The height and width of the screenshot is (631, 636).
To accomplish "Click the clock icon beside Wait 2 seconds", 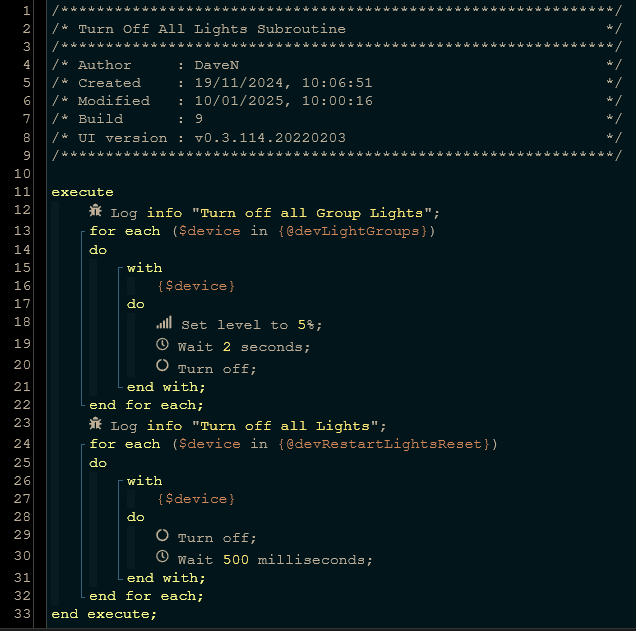I will point(162,344).
